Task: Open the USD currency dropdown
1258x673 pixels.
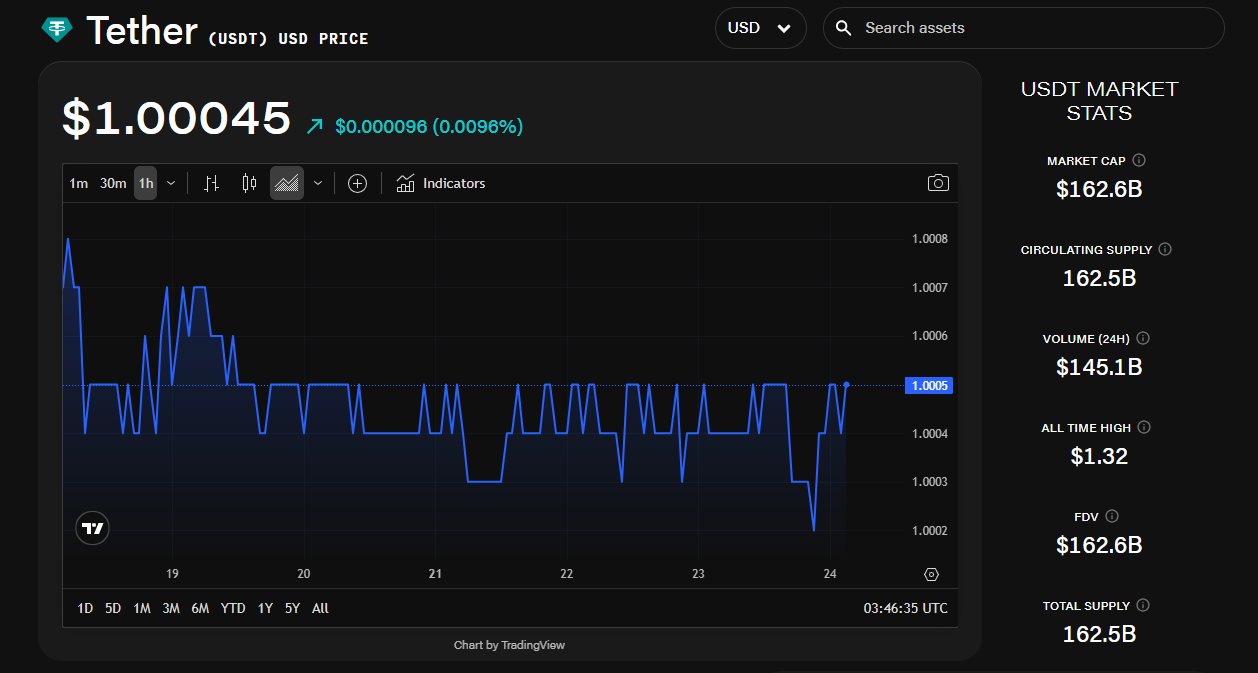Action: (x=761, y=28)
